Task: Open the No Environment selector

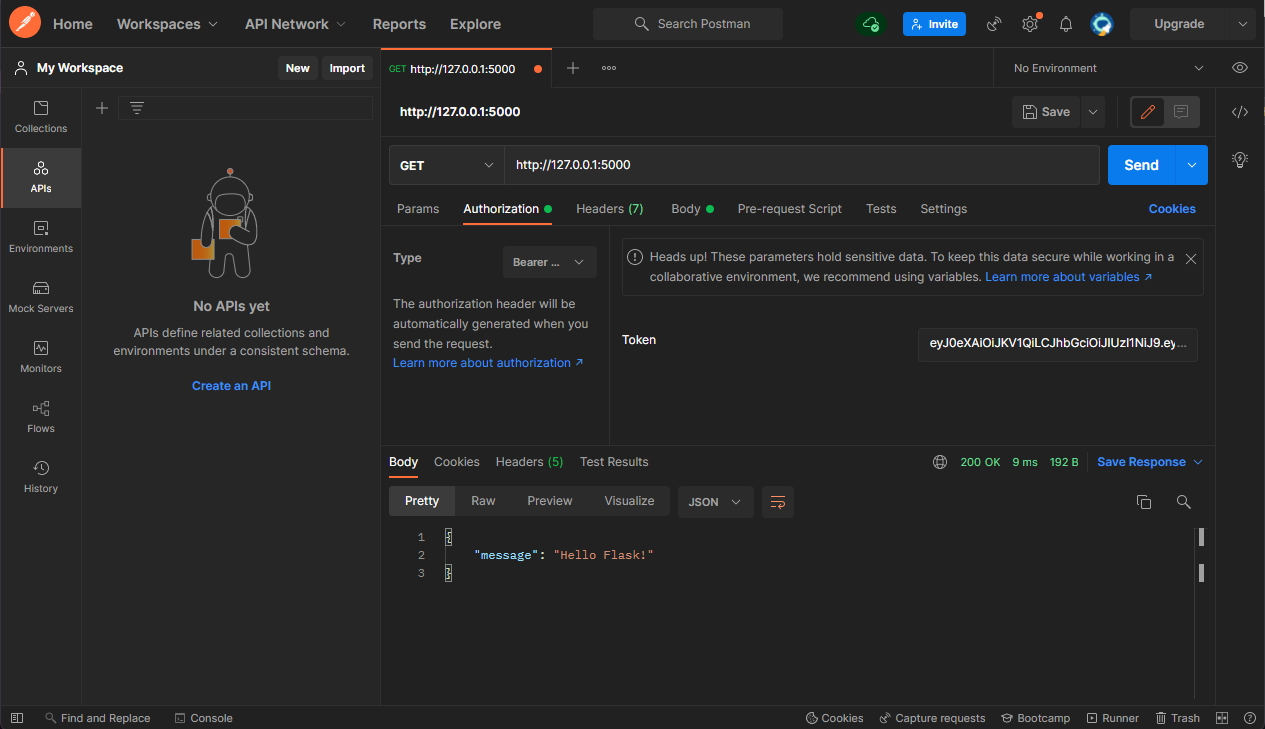Action: tap(1108, 68)
